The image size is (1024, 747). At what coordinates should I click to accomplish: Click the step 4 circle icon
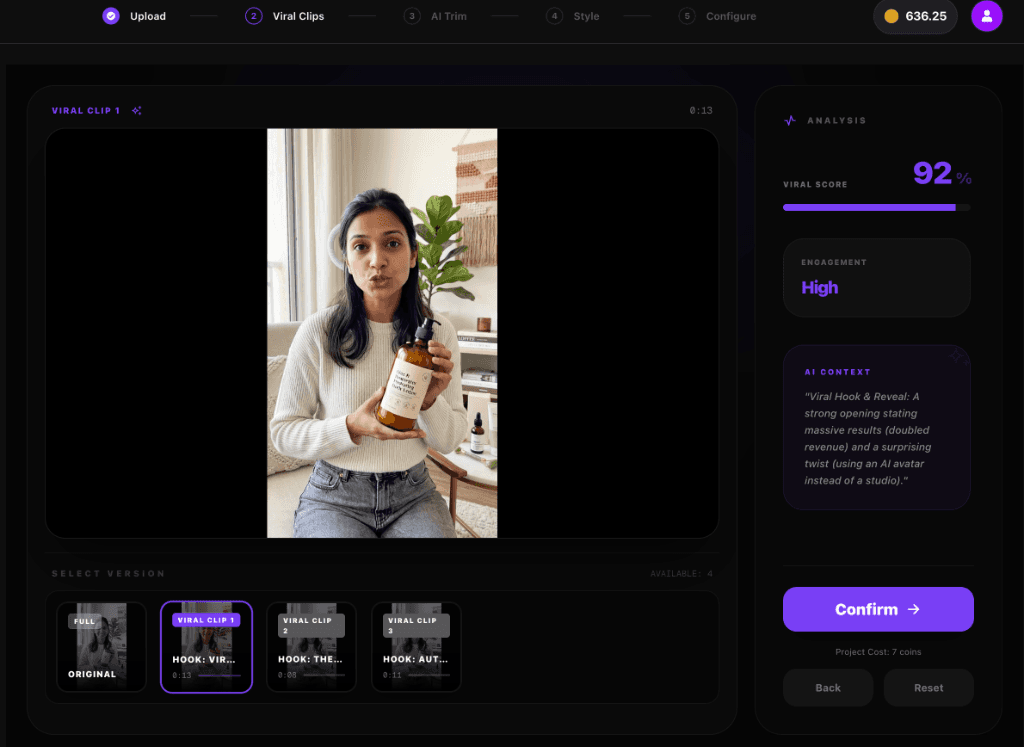point(554,16)
